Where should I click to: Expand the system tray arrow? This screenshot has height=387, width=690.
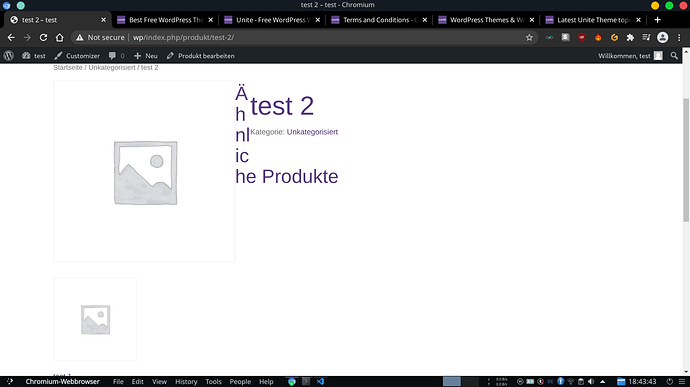[602, 382]
